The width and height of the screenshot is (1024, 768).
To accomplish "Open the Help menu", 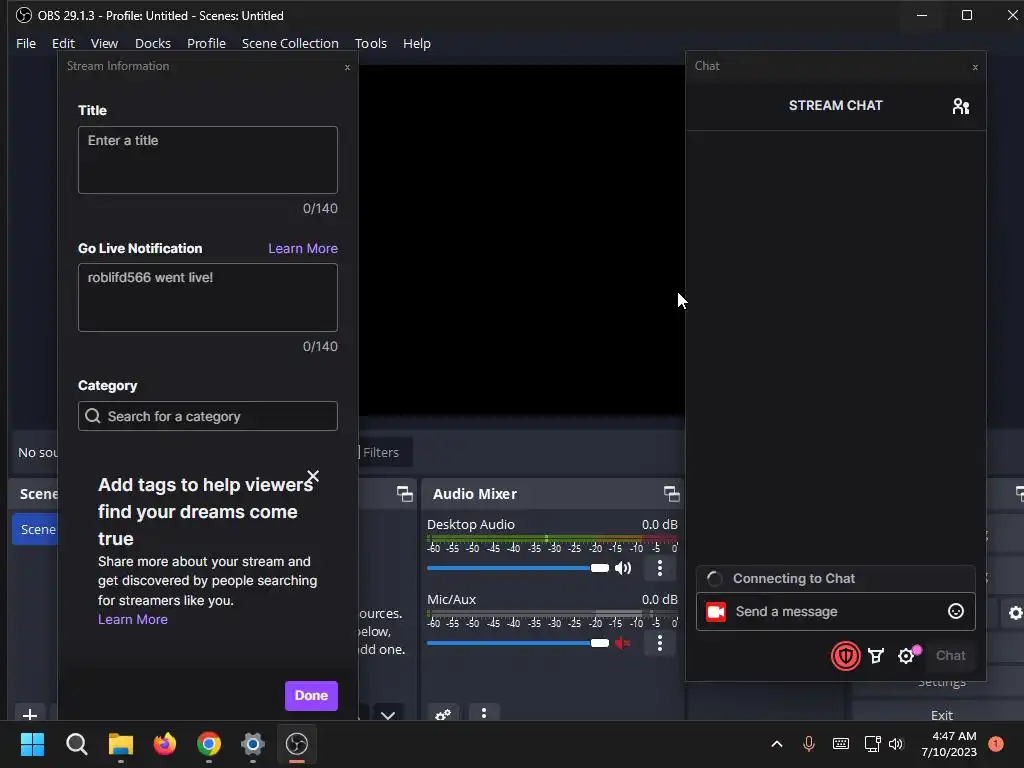I will coord(417,44).
